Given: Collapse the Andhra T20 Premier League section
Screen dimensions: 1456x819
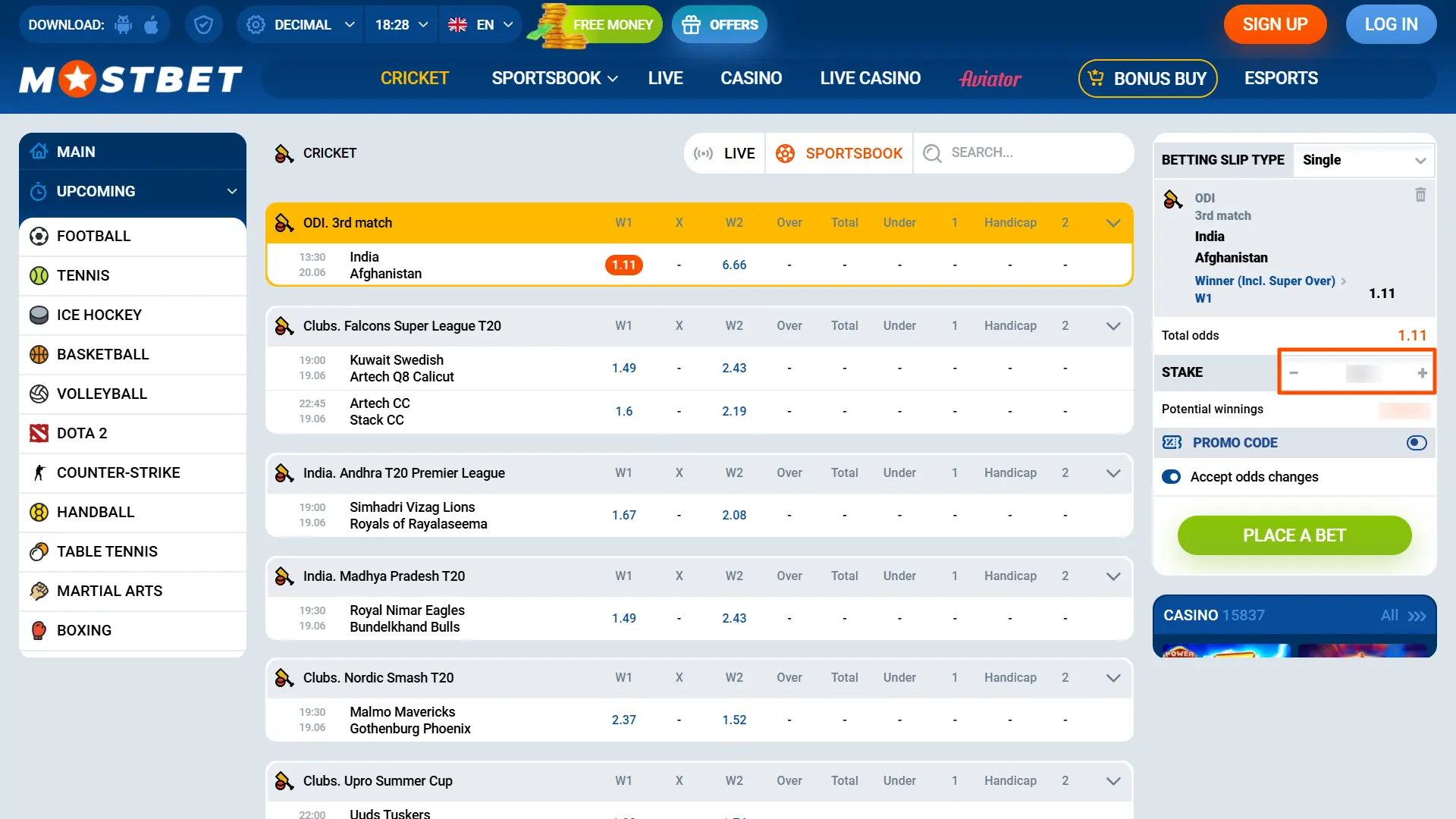Looking at the screenshot, I should [1113, 473].
